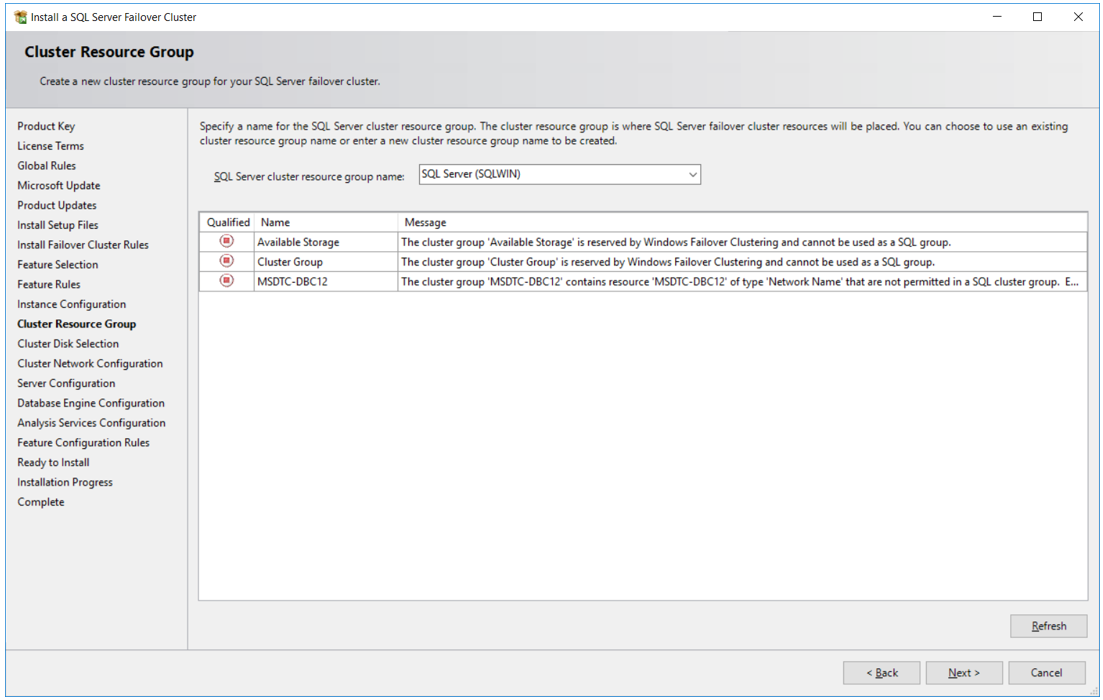Select the Product Updates step
The height and width of the screenshot is (700, 1103).
(57, 205)
